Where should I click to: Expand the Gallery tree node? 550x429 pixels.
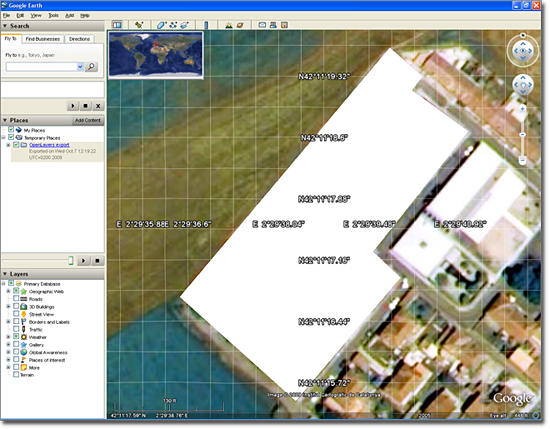8,344
